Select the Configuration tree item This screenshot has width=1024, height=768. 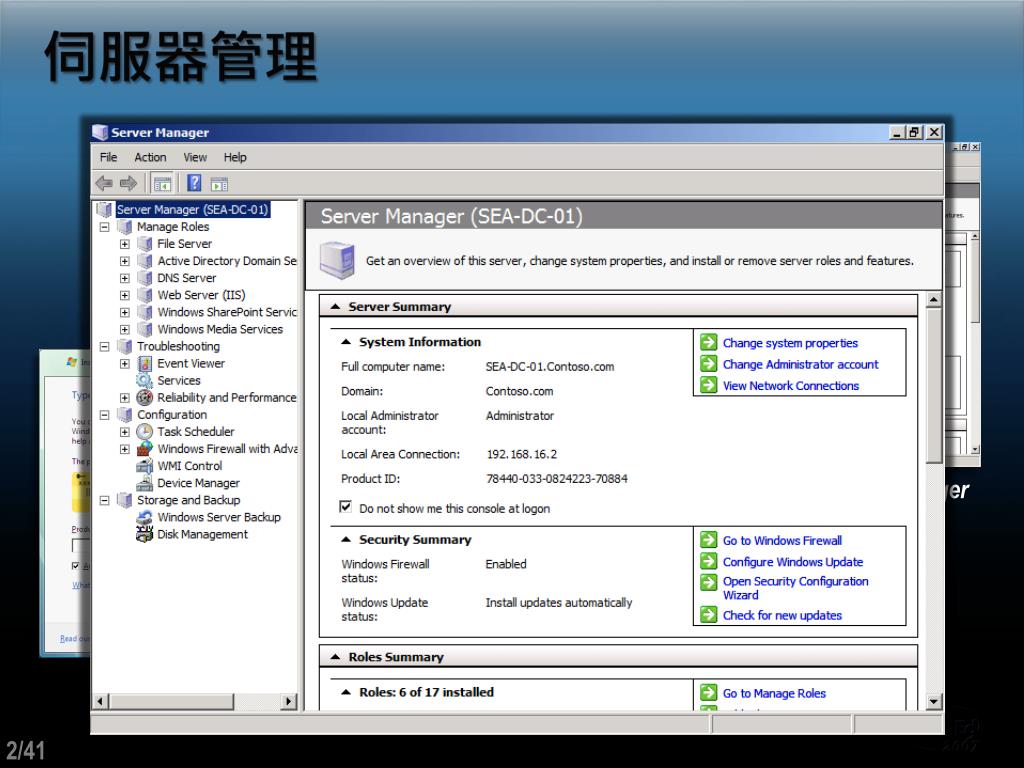click(x=172, y=415)
